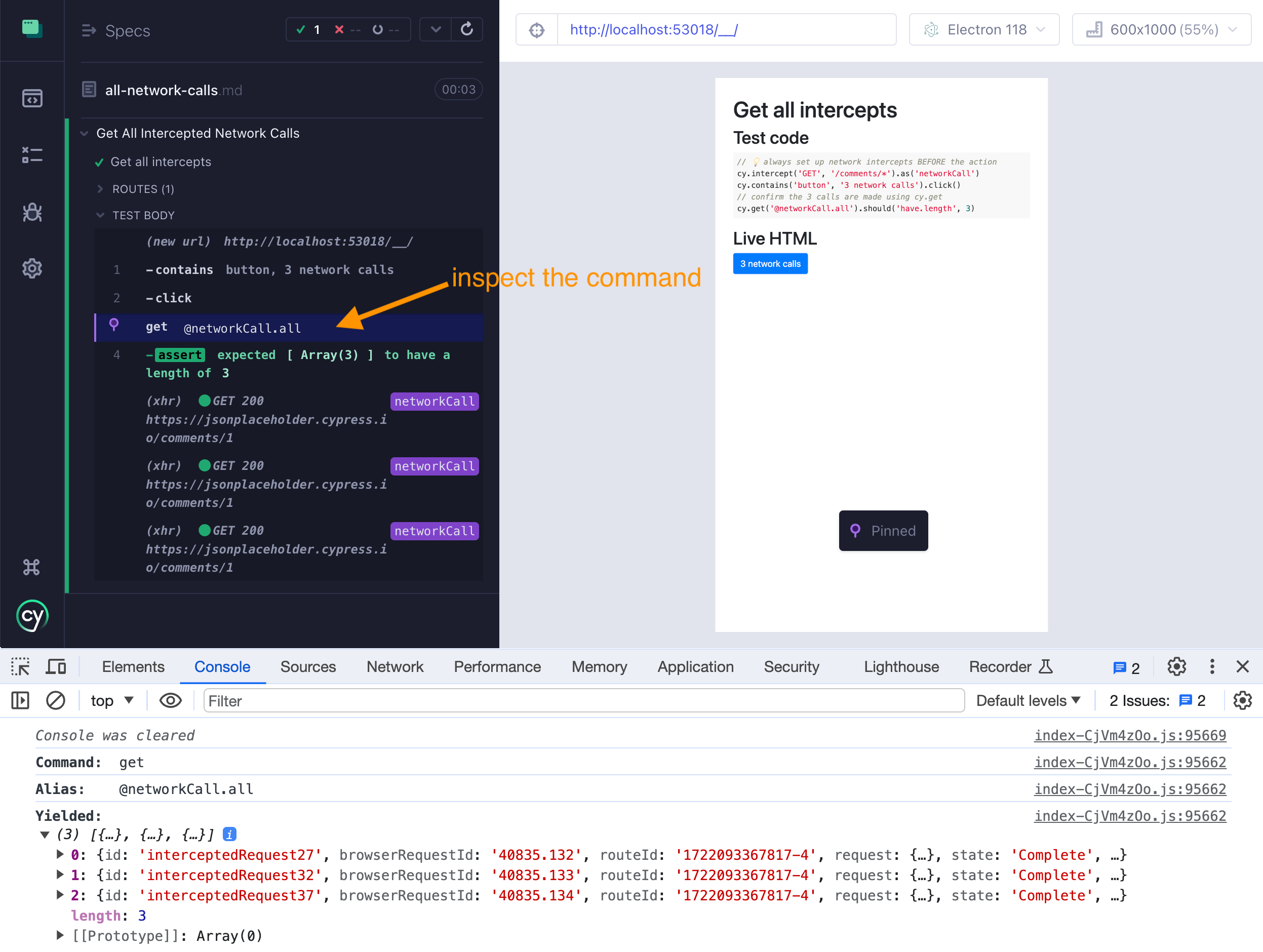Toggle live expression eye icon

(x=170, y=700)
